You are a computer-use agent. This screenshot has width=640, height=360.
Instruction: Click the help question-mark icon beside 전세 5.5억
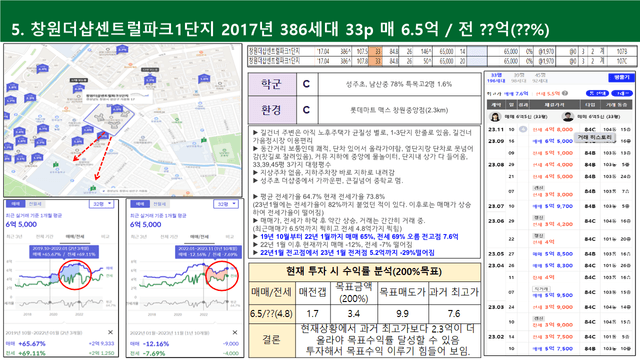(x=565, y=93)
